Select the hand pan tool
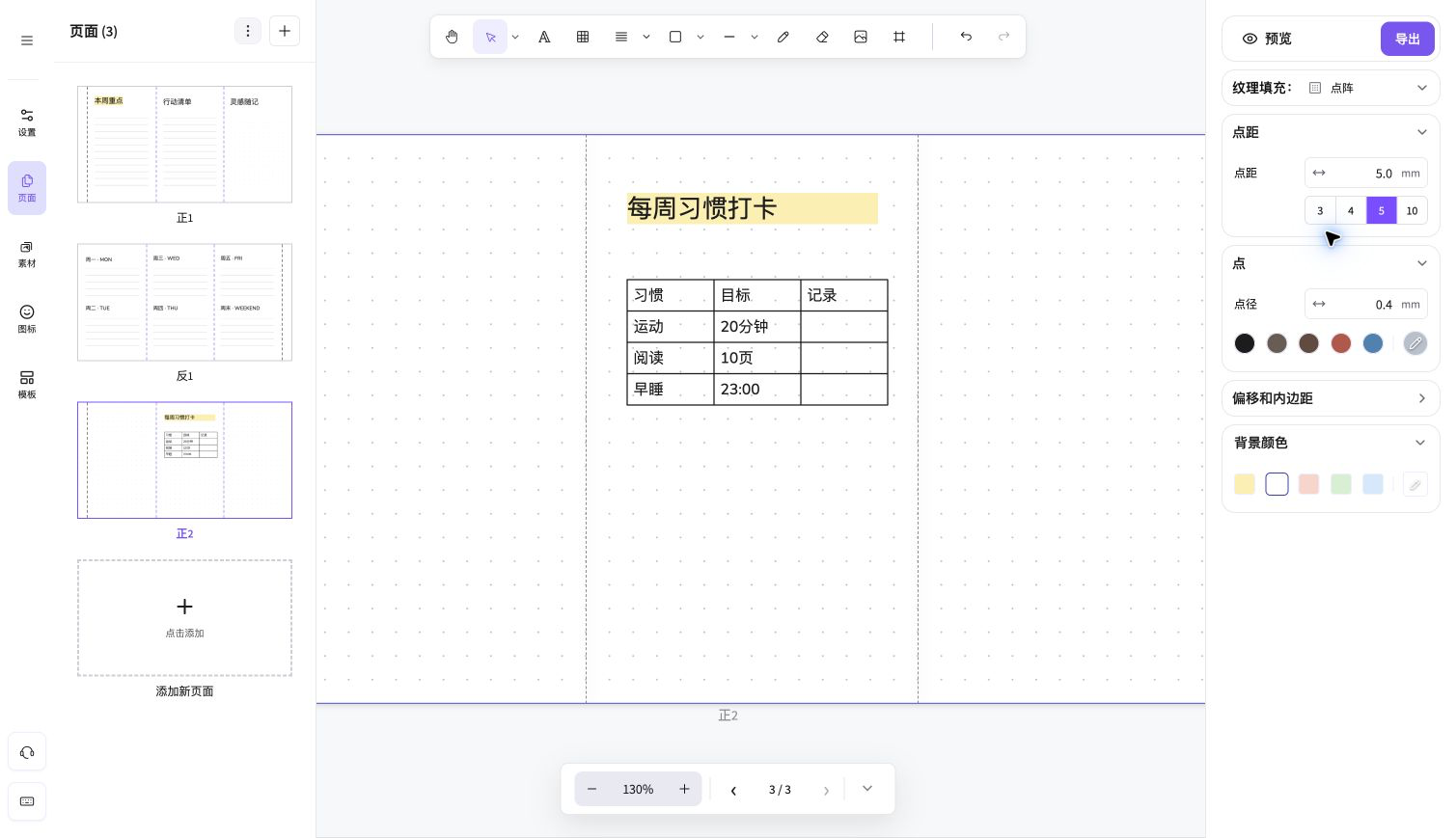The height and width of the screenshot is (838, 1456). coord(452,37)
